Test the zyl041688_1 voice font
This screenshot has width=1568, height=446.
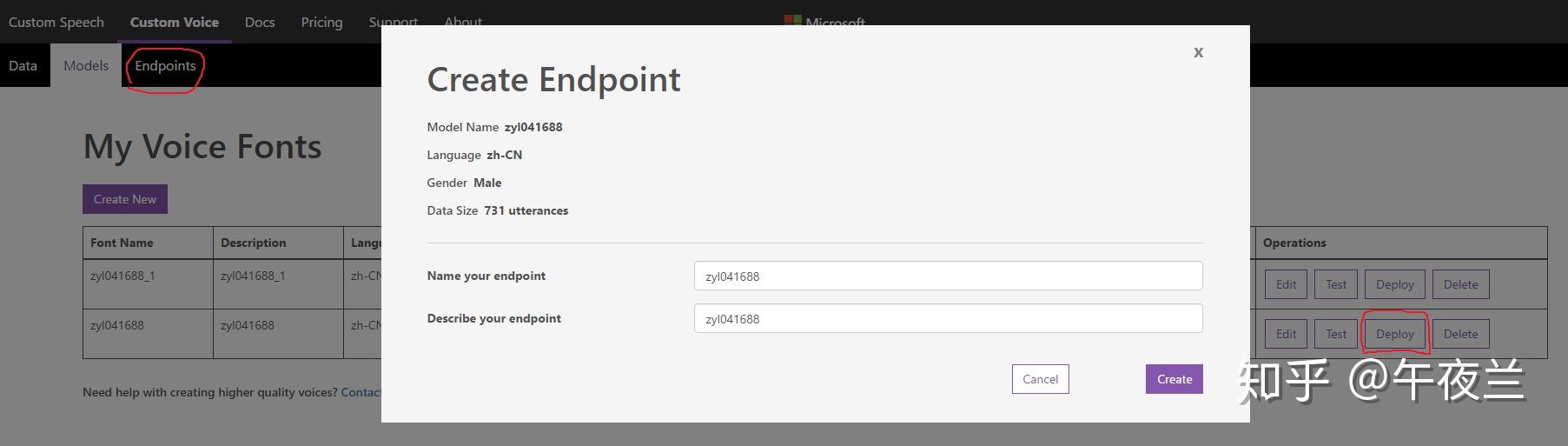[1335, 284]
